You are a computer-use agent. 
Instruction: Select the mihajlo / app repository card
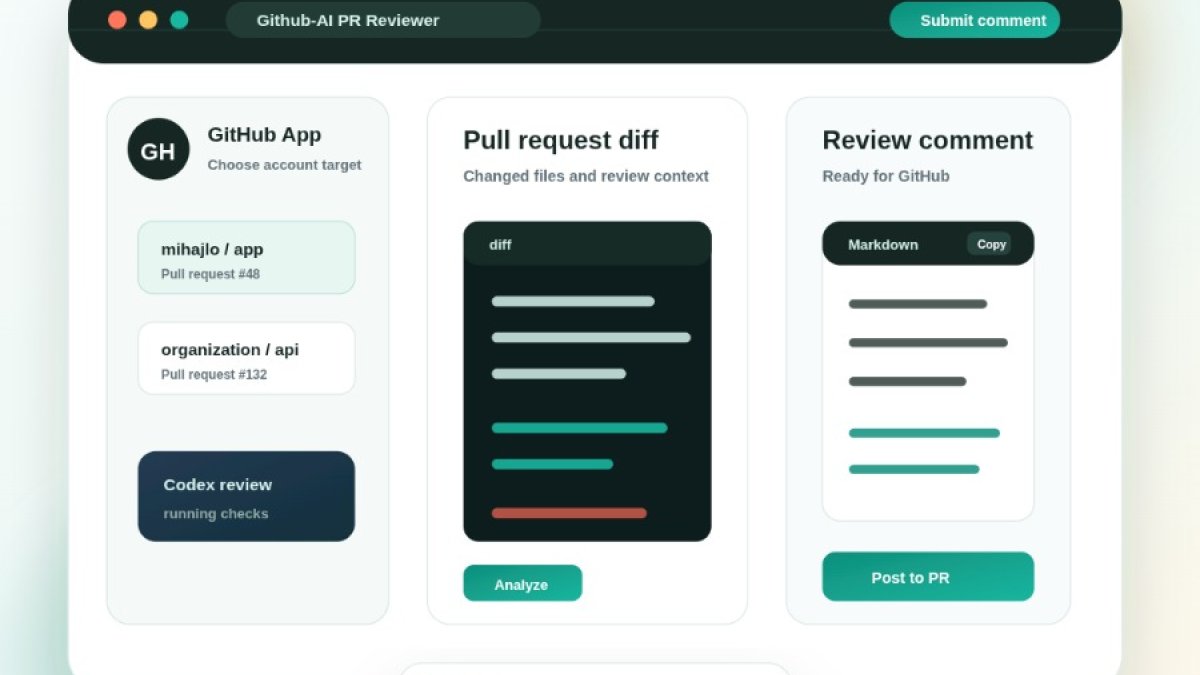click(246, 258)
